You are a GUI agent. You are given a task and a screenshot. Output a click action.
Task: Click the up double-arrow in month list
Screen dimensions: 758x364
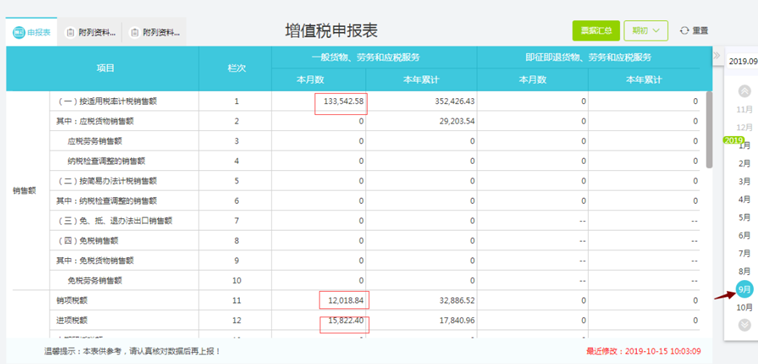(x=744, y=91)
